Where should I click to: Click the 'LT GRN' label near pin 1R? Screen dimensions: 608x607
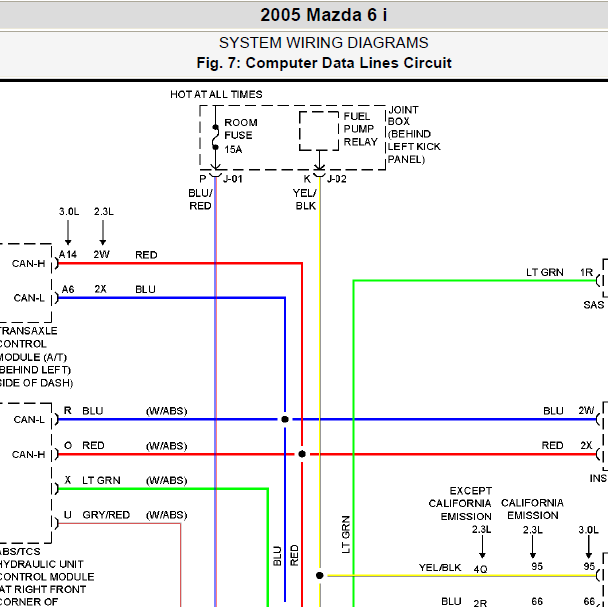[544, 272]
